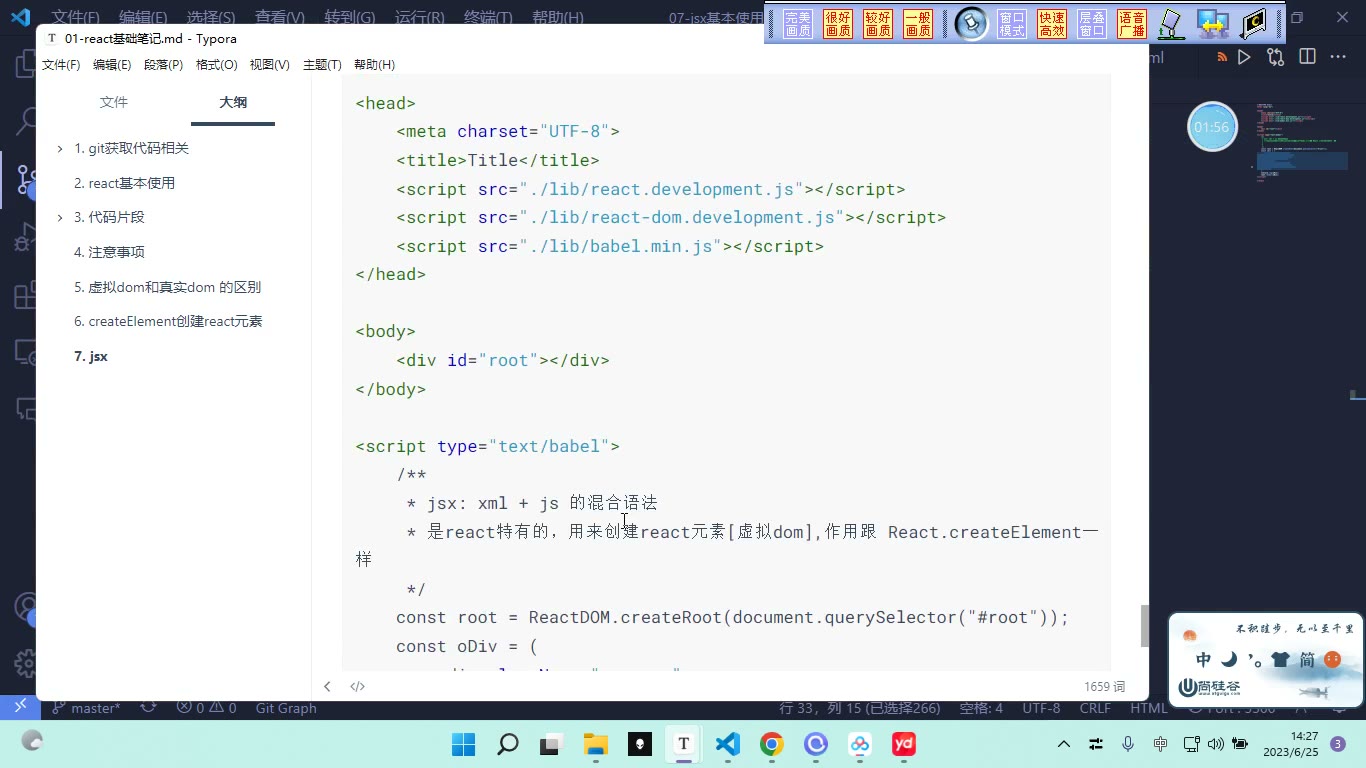Open Typora 格式(O) menu
This screenshot has width=1366, height=768.
pos(217,65)
